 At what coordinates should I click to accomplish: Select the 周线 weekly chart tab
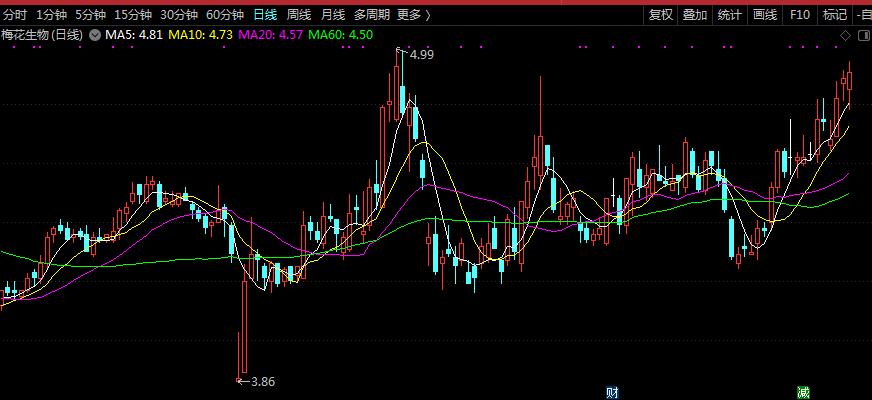point(299,15)
